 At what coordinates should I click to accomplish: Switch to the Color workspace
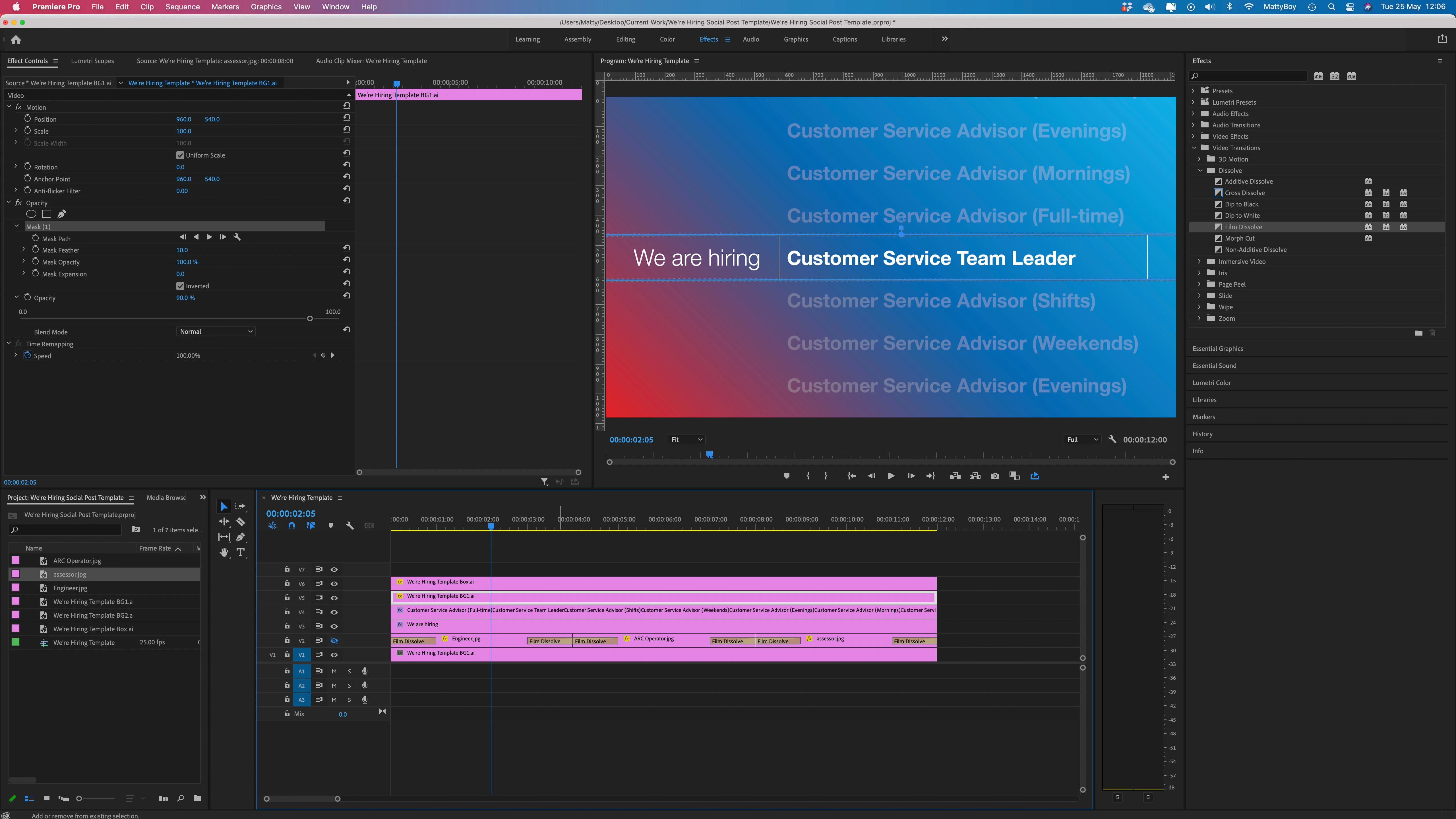click(x=667, y=40)
